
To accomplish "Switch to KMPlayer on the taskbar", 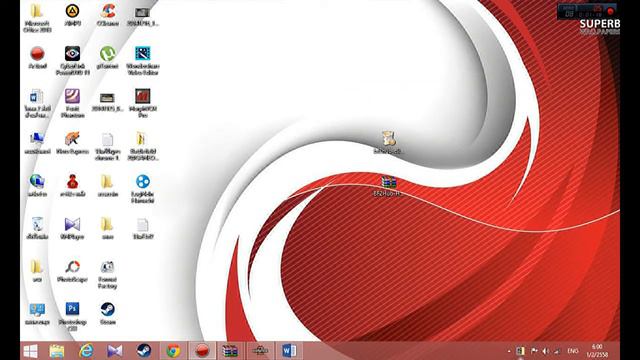I will pyautogui.click(x=115, y=351).
